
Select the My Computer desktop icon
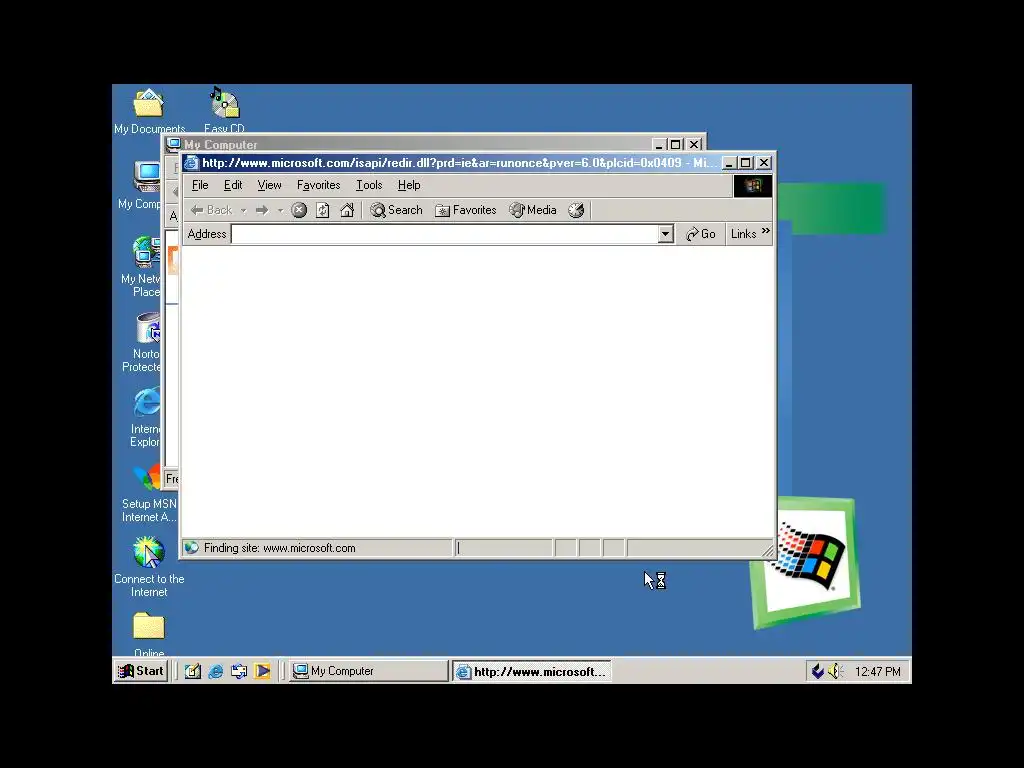point(140,185)
